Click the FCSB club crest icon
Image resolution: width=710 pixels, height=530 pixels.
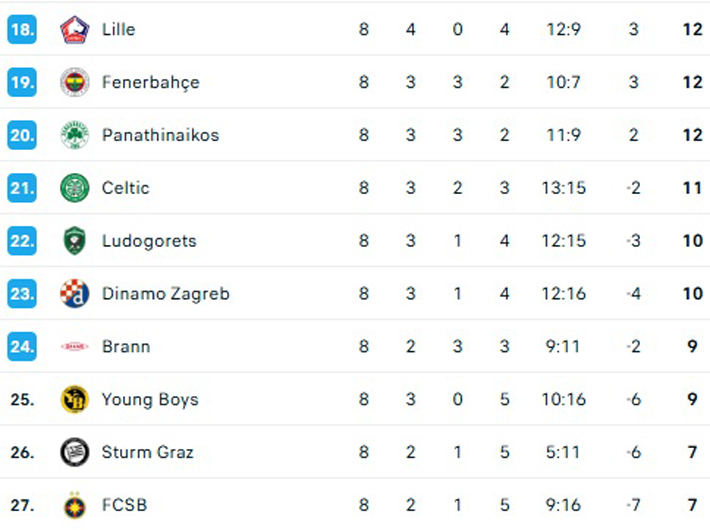click(x=74, y=505)
